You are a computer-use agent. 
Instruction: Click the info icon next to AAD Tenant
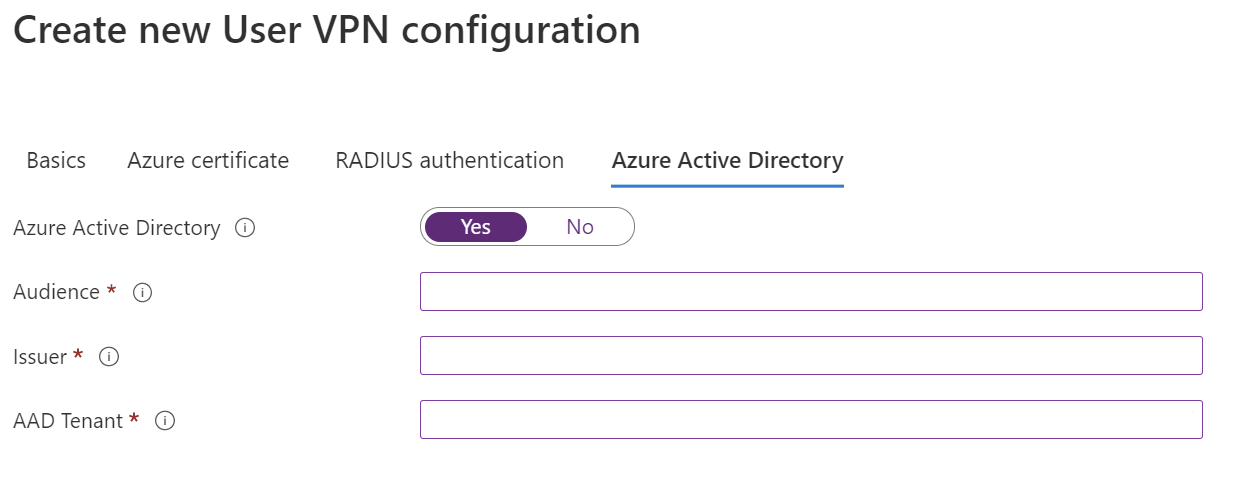pyautogui.click(x=165, y=421)
